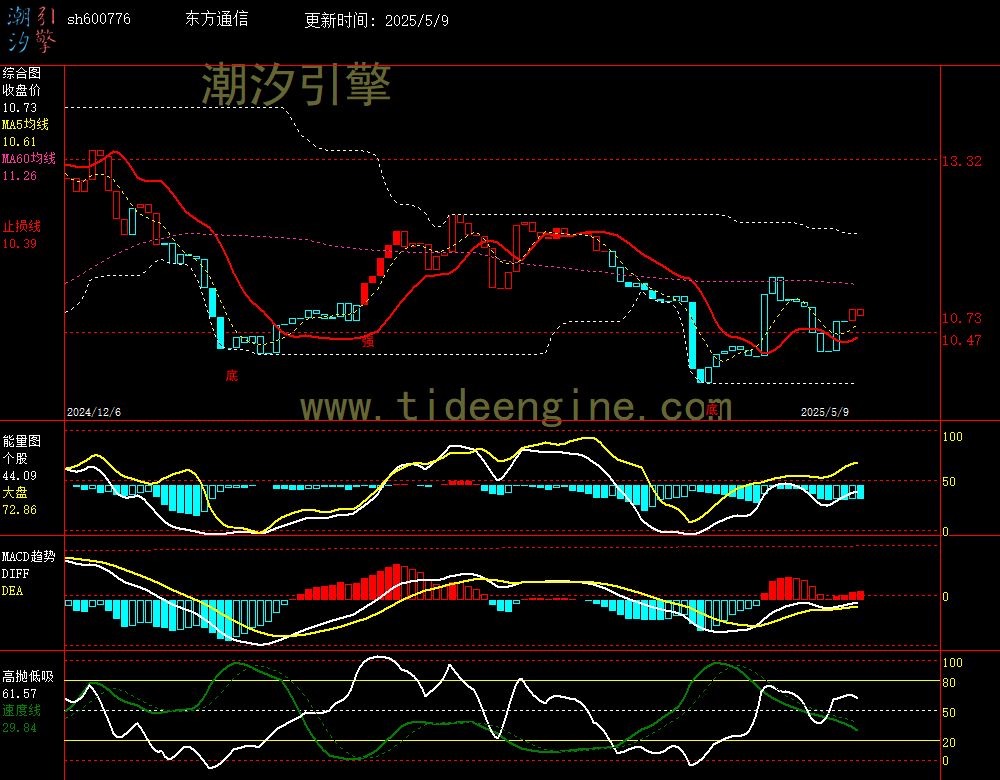
Task: Click the start date 2024/12/6
Action: tap(94, 412)
